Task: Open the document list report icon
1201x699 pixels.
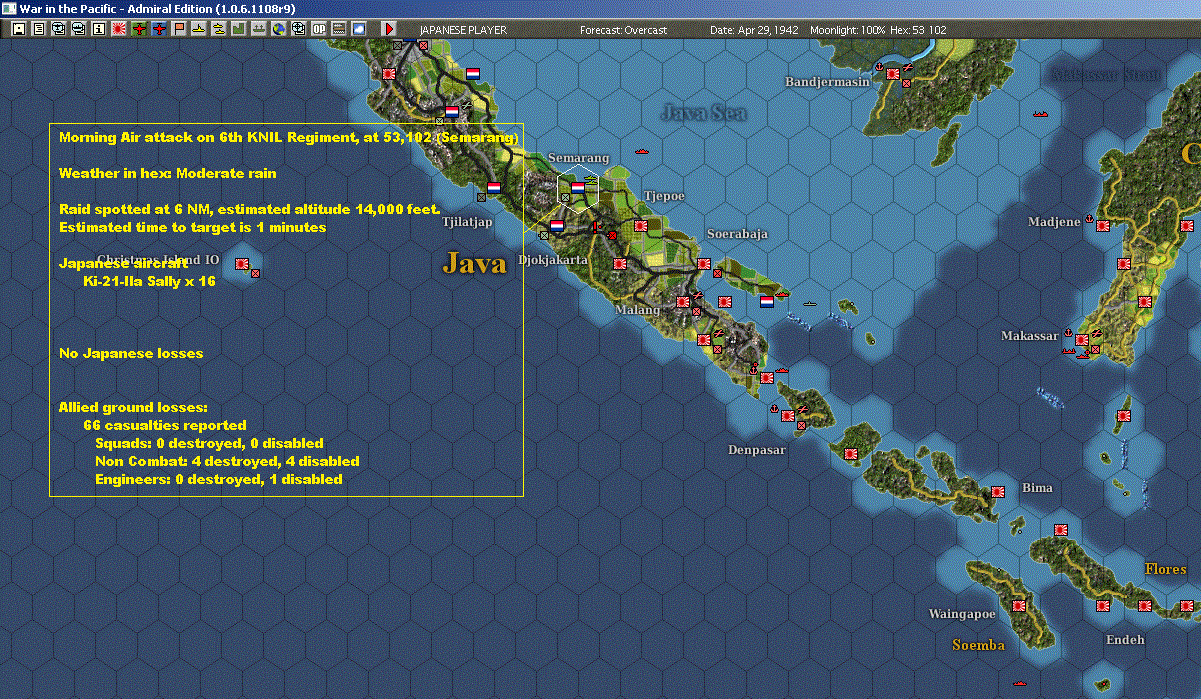Action: click(39, 29)
